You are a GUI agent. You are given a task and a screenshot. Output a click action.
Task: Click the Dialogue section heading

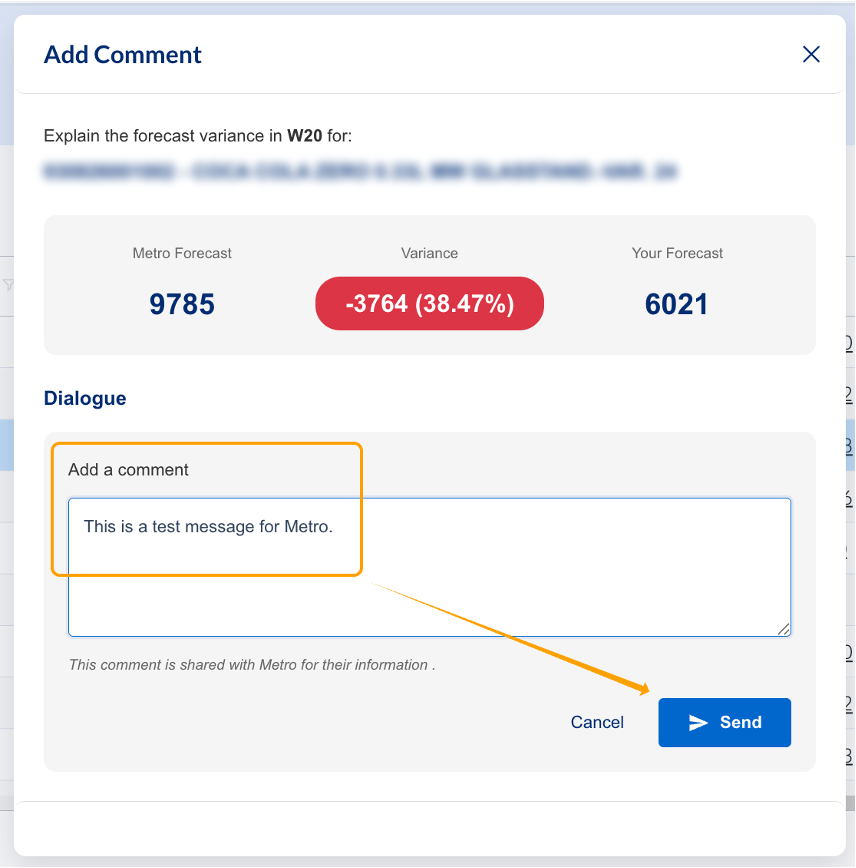[x=85, y=399]
